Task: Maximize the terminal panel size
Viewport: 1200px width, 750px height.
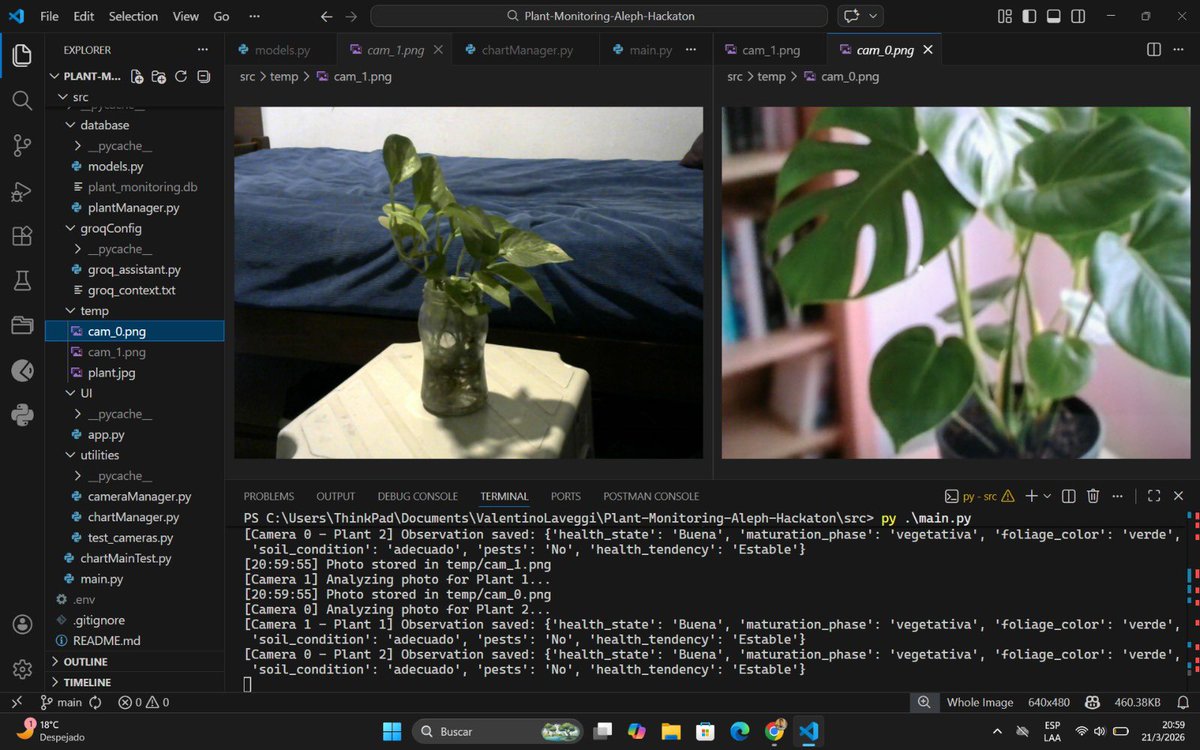Action: point(1154,496)
